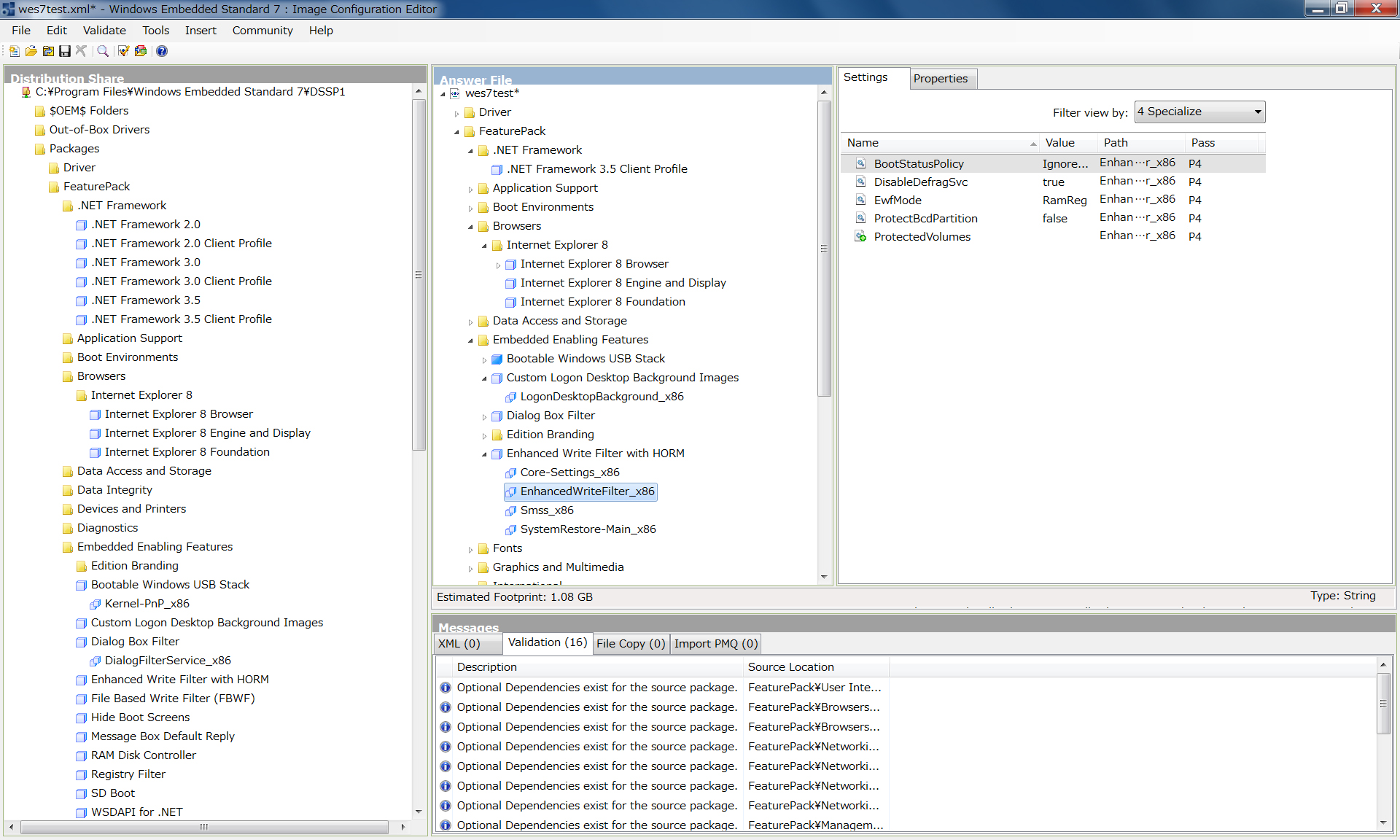1400x840 pixels.
Task: Open the Tools menu
Action: pyautogui.click(x=155, y=30)
